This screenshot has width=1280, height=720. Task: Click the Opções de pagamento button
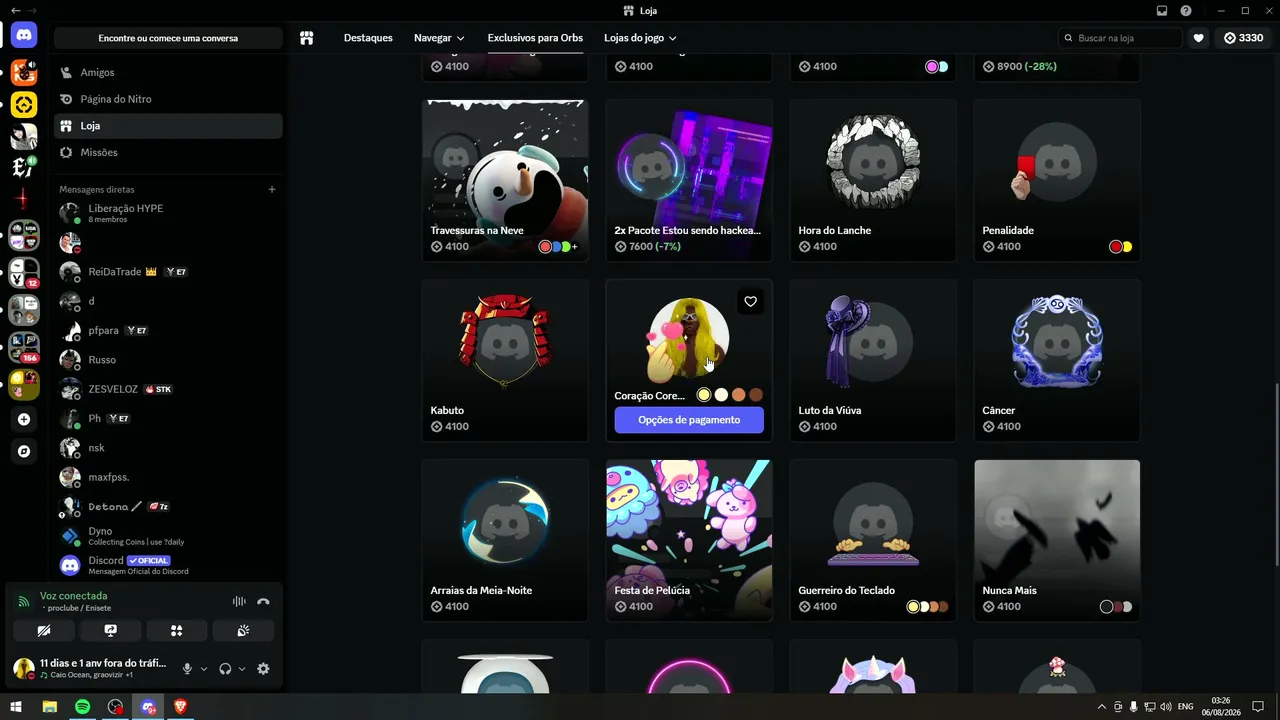click(x=689, y=420)
